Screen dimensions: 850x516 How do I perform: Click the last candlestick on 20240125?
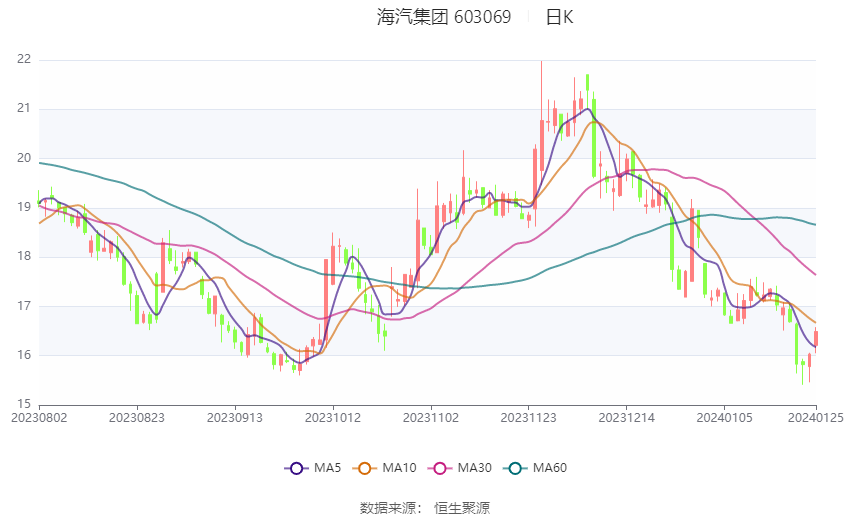(816, 339)
